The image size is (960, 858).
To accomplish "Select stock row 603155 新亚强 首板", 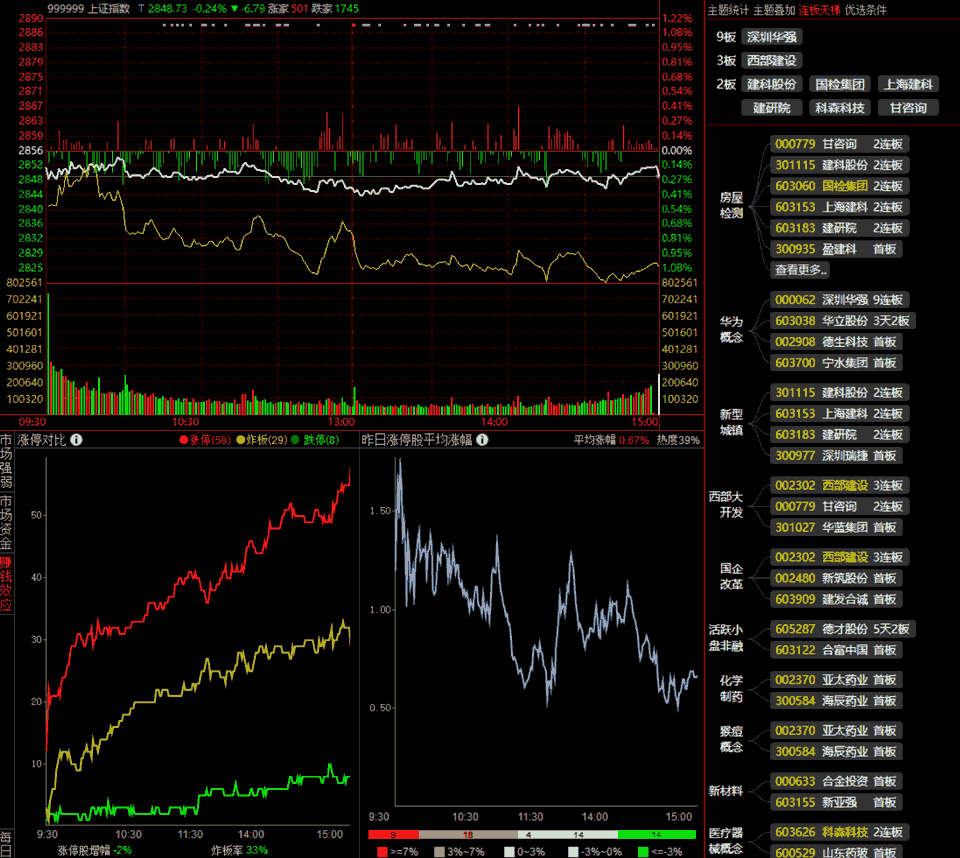I will coord(836,802).
